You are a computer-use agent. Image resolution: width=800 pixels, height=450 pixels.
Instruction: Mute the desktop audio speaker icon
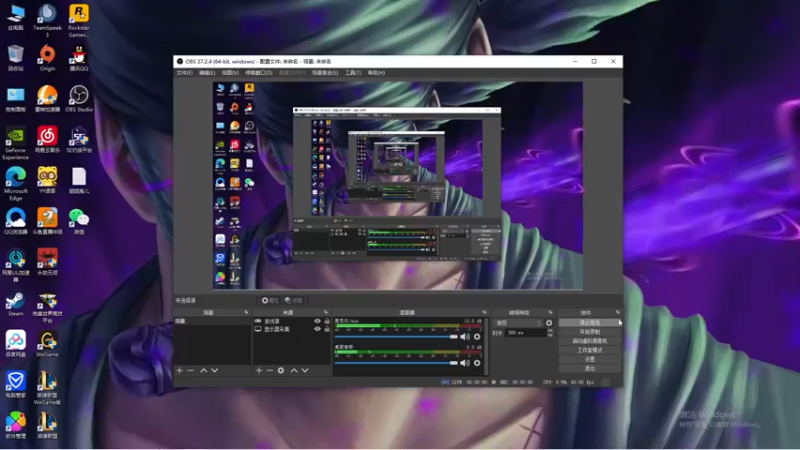click(x=465, y=363)
